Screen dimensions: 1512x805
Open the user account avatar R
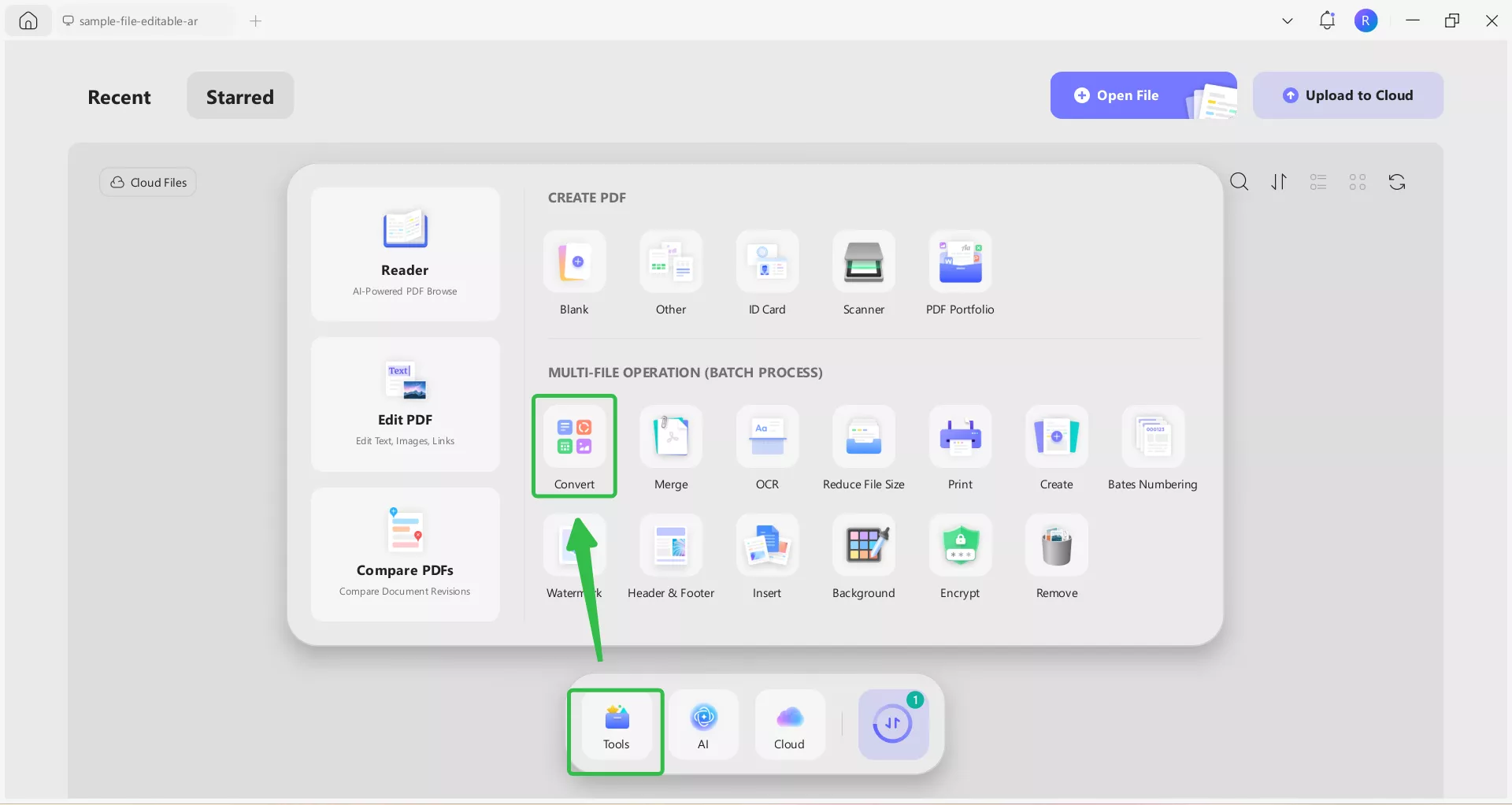[1366, 21]
